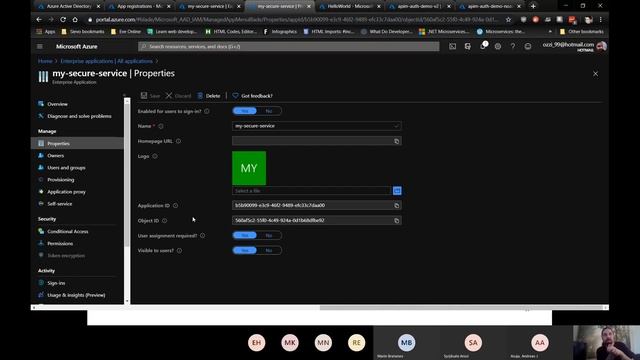Open the browser home page

[75, 19]
